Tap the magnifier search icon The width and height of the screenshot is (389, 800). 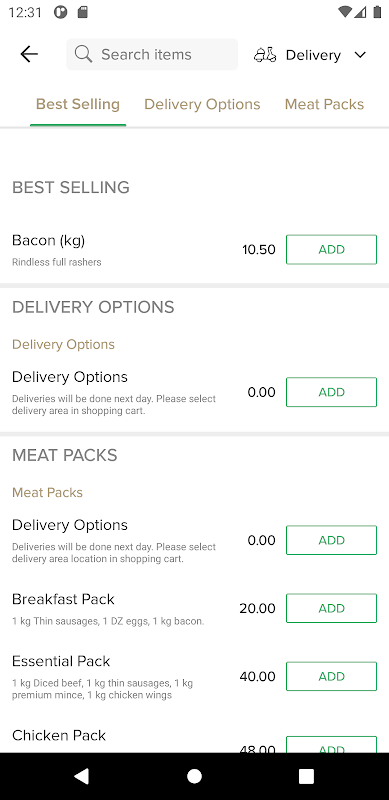coord(83,54)
